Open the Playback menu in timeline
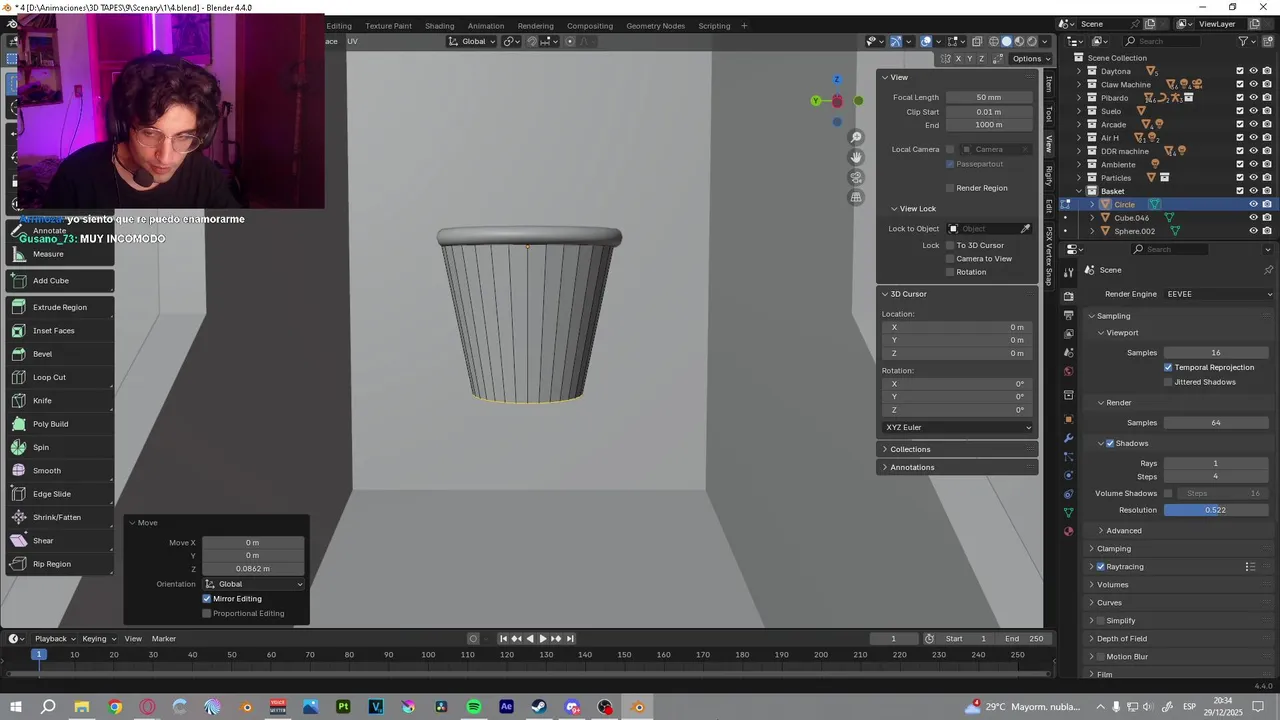This screenshot has height=720, width=1280. [50, 639]
